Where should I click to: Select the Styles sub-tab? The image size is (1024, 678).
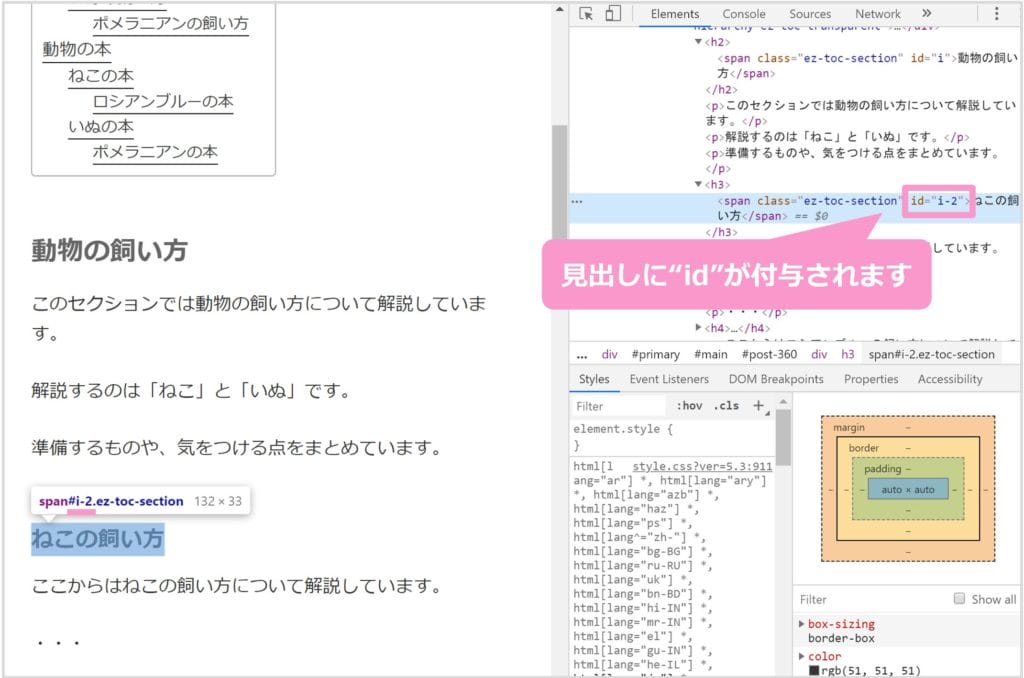tap(594, 379)
